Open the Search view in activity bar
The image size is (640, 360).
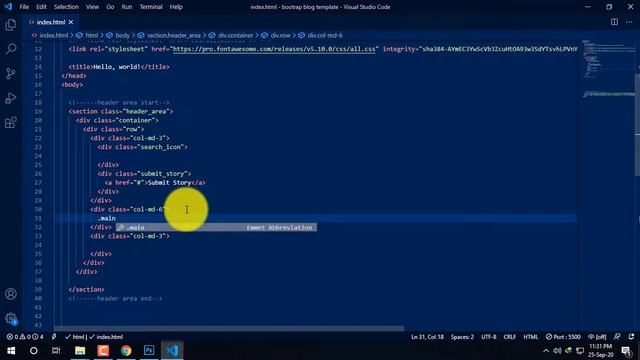pyautogui.click(x=11, y=49)
